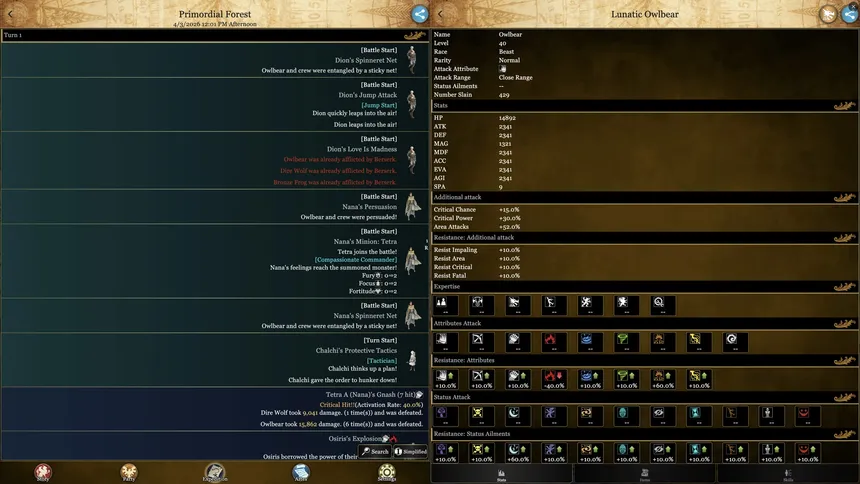Select the HP 14892 stat row
The width and height of the screenshot is (860, 484).
click(645, 118)
